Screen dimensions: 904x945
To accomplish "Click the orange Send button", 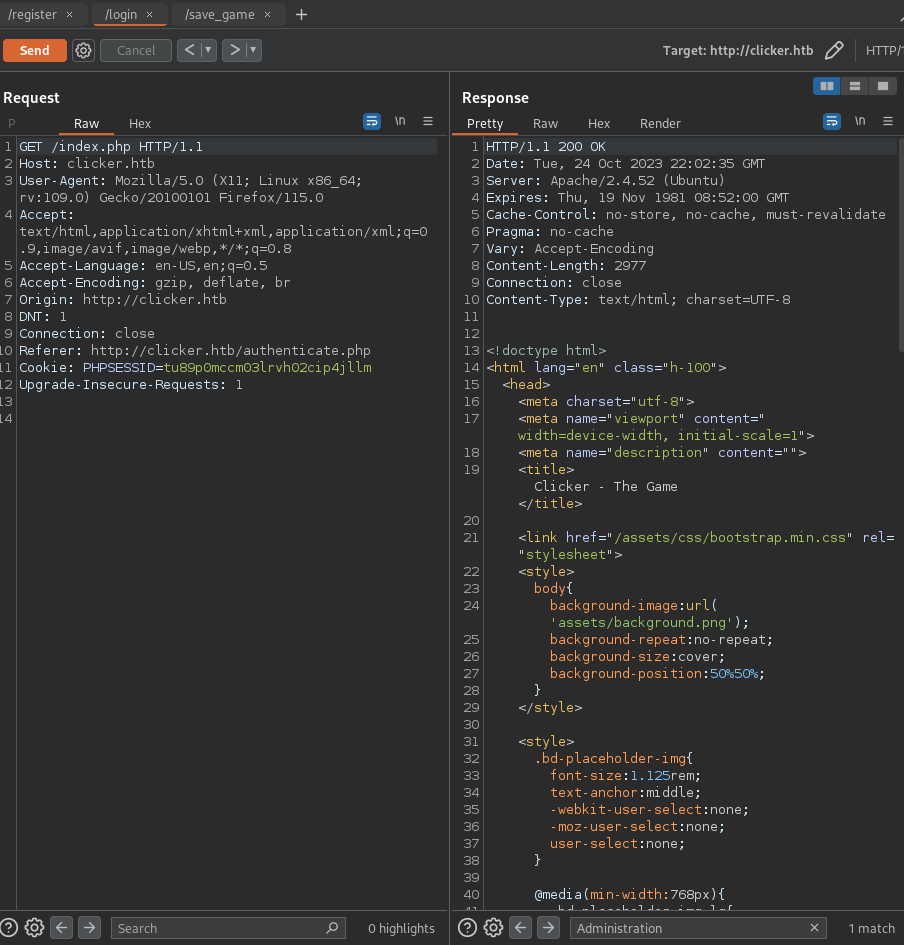I will [35, 50].
